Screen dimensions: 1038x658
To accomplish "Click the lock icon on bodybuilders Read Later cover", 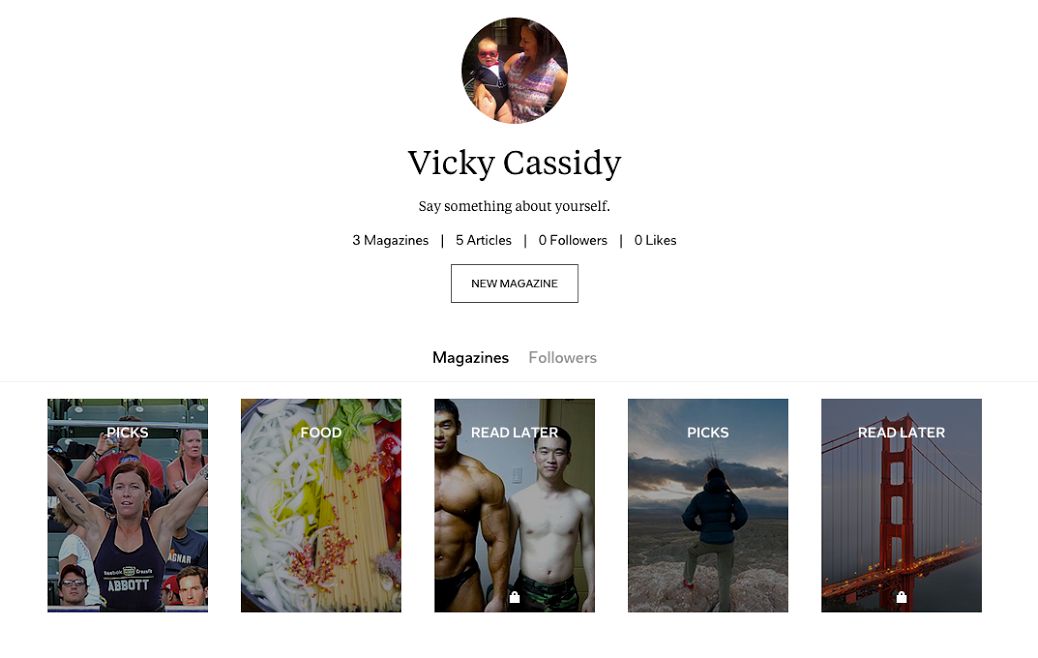I will [x=514, y=597].
